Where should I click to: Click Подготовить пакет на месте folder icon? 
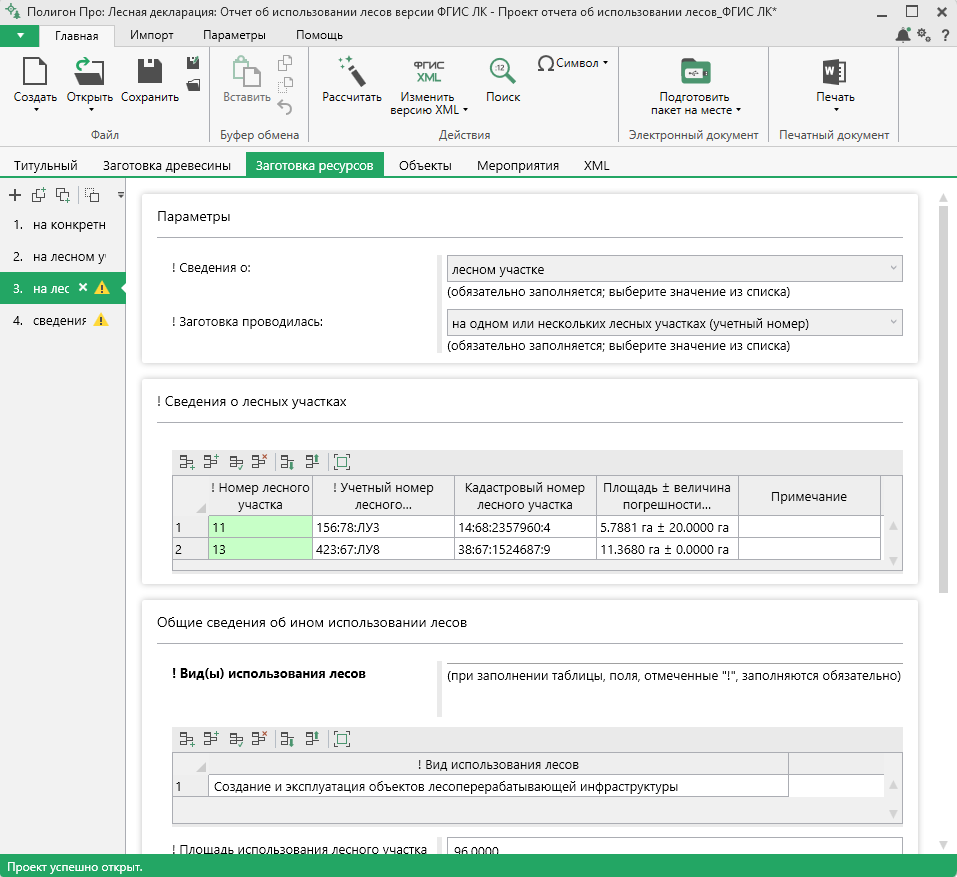coord(695,71)
